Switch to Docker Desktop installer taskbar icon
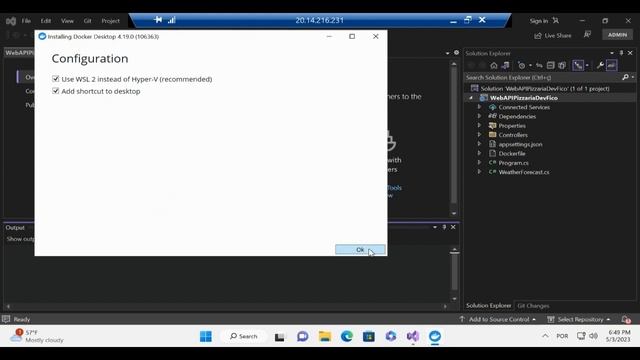The image size is (640, 360). (435, 336)
